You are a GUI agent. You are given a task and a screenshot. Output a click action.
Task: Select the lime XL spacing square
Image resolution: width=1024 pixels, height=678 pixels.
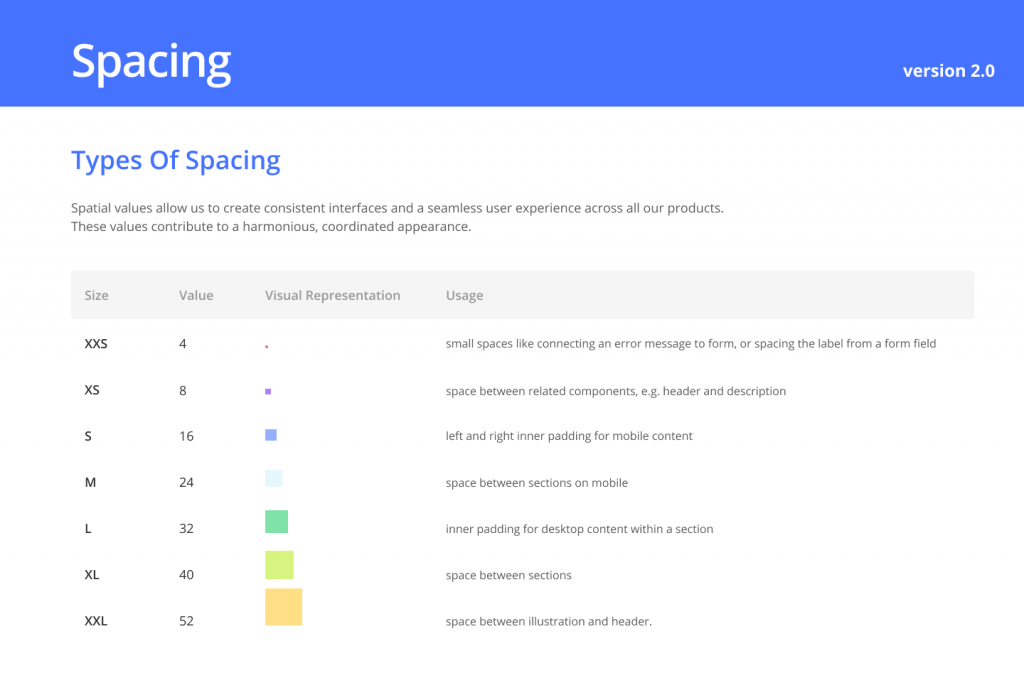(x=280, y=565)
